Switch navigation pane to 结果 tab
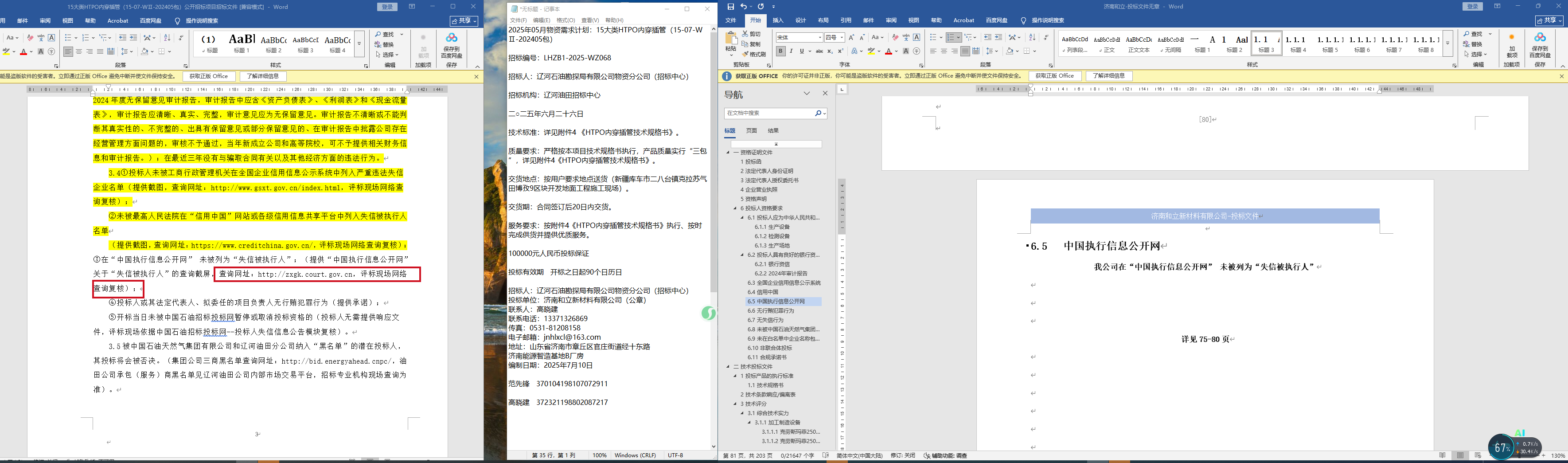The width and height of the screenshot is (1568, 463). [x=773, y=130]
